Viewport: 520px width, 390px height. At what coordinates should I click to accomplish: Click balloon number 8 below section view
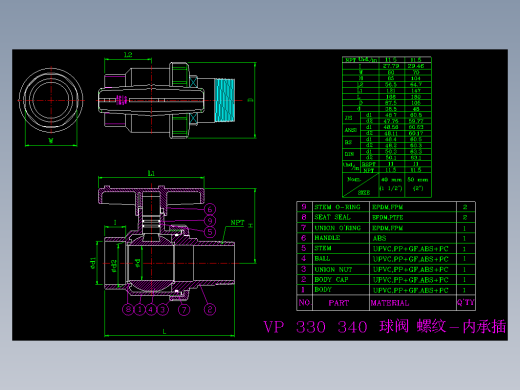pos(128,310)
